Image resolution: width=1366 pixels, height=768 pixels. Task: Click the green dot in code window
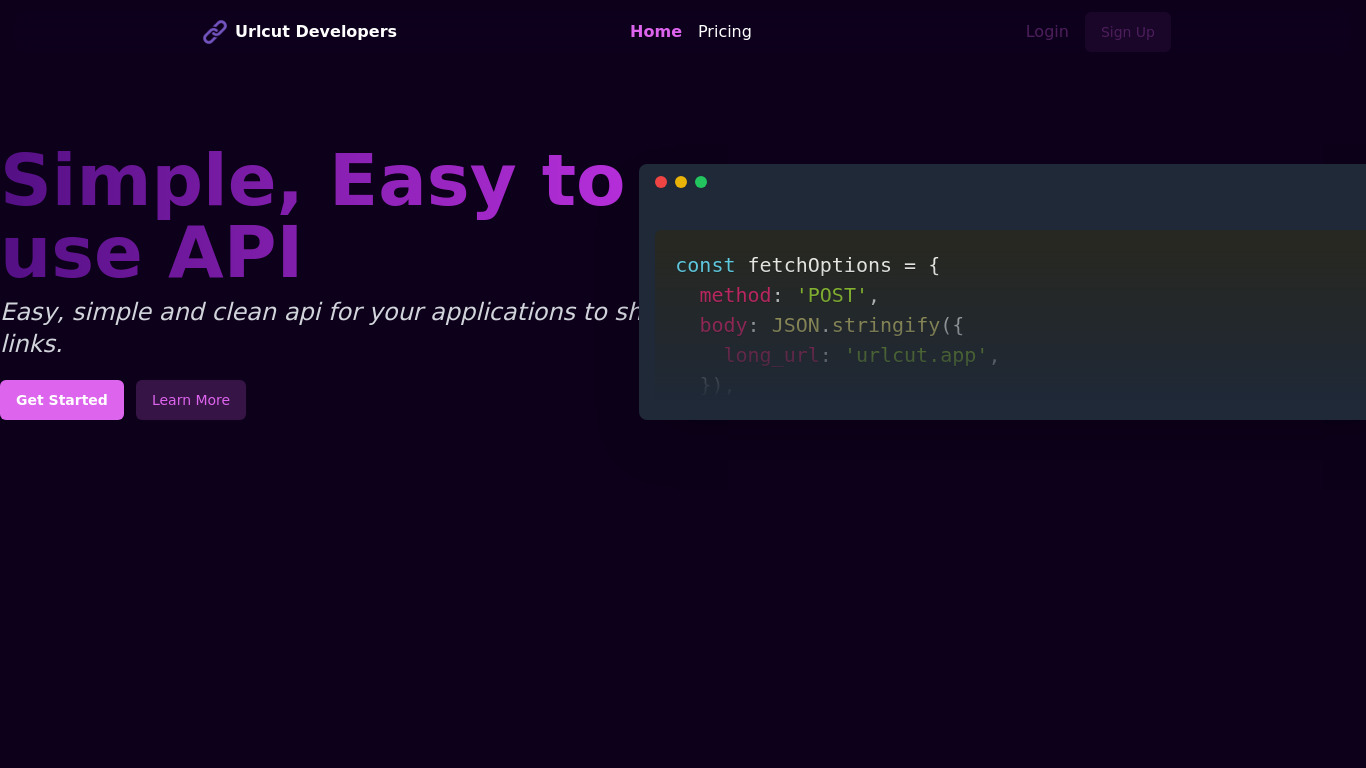[x=701, y=182]
